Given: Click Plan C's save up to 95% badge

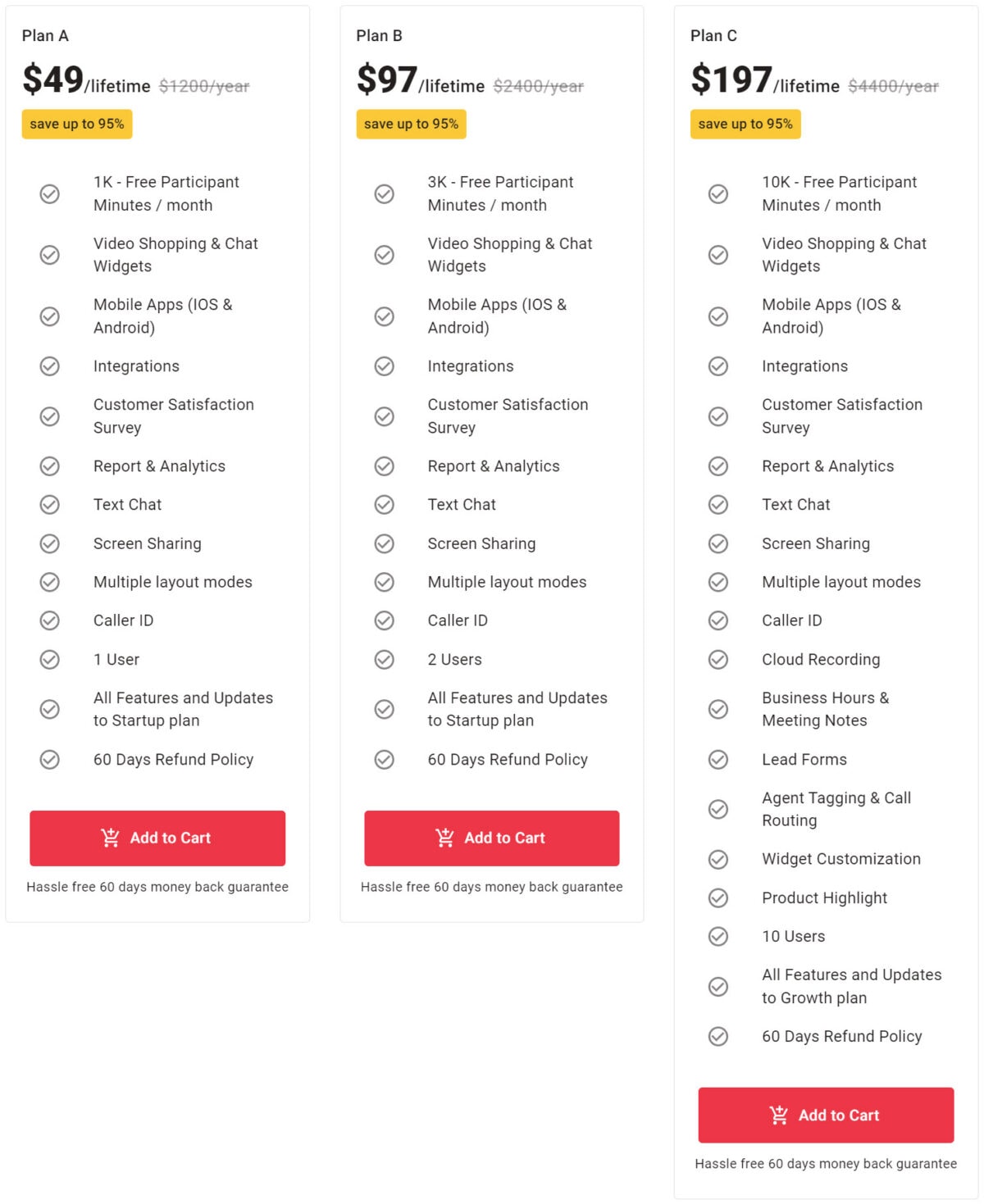Looking at the screenshot, I should pos(745,125).
